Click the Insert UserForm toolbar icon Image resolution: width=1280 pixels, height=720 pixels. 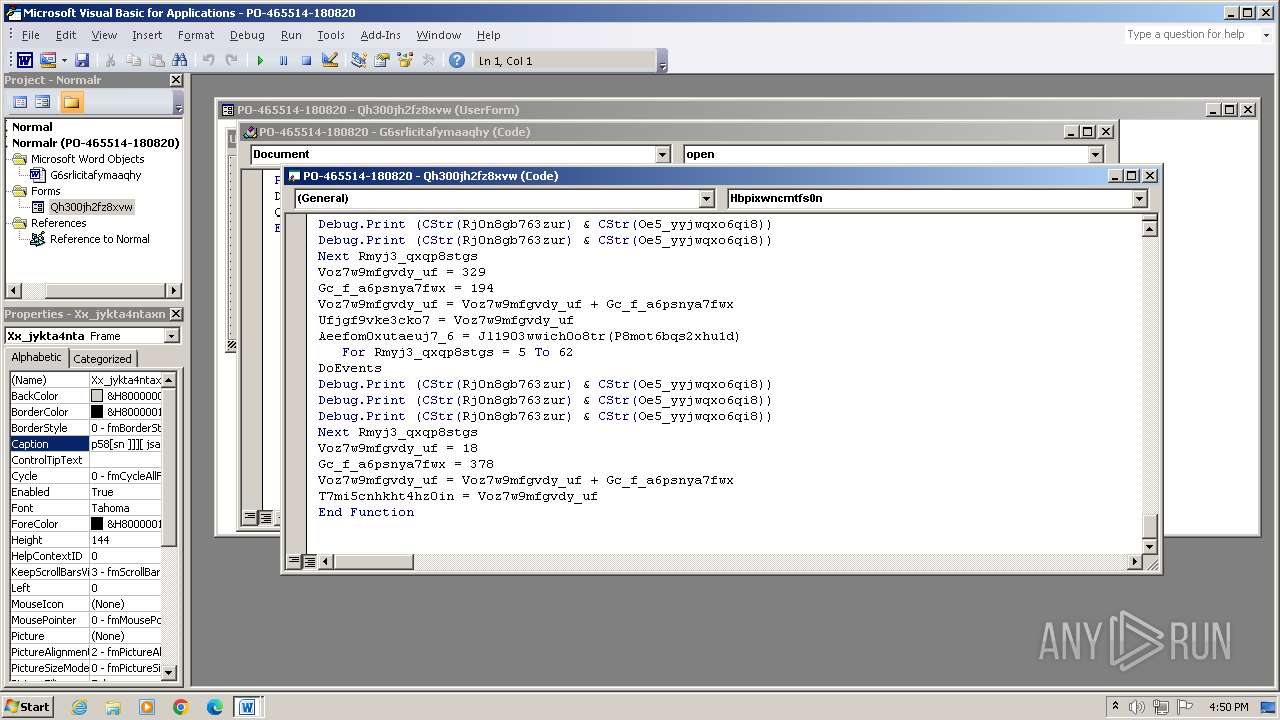point(47,61)
